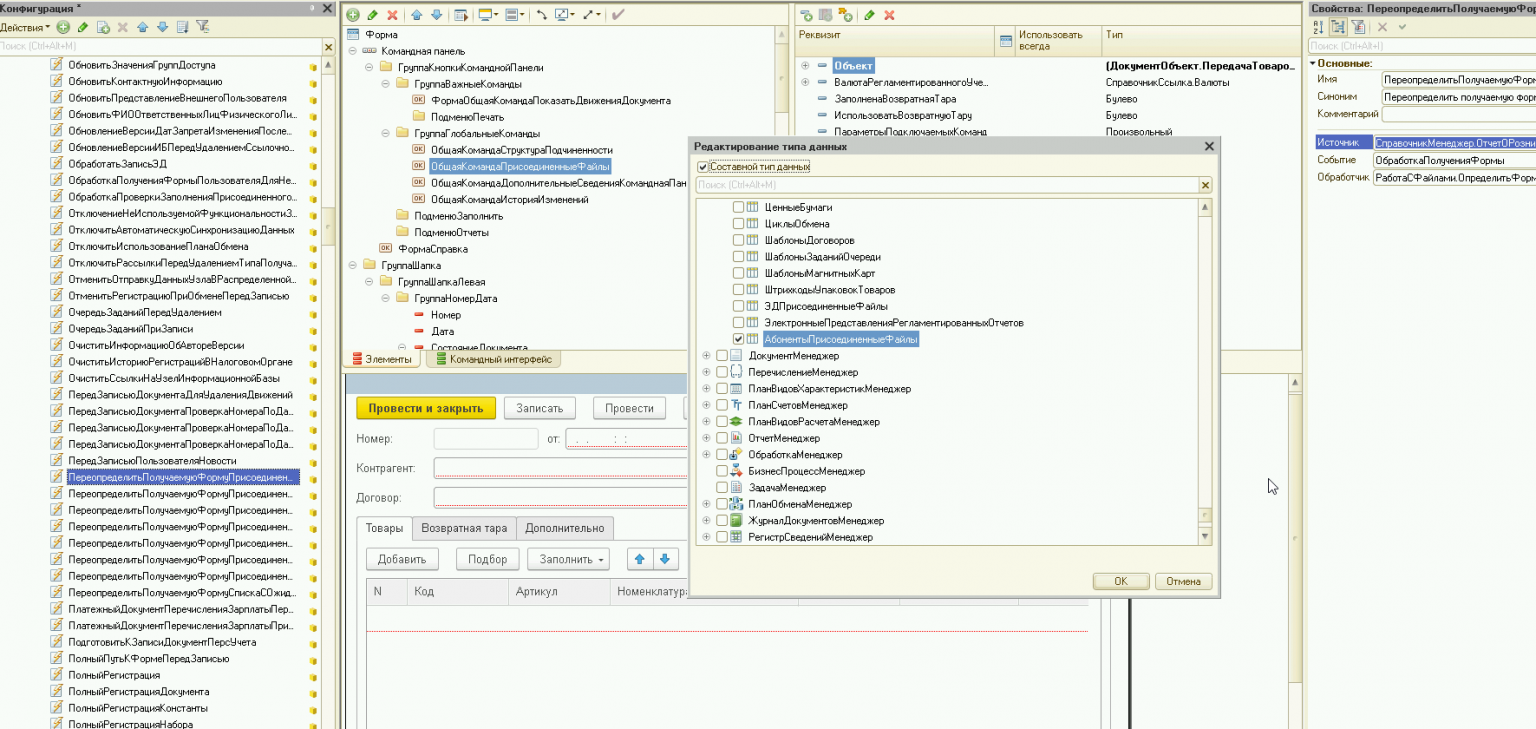Click the ПланОбменаМенеджер icon in type tree
The height and width of the screenshot is (729, 1536).
[736, 504]
